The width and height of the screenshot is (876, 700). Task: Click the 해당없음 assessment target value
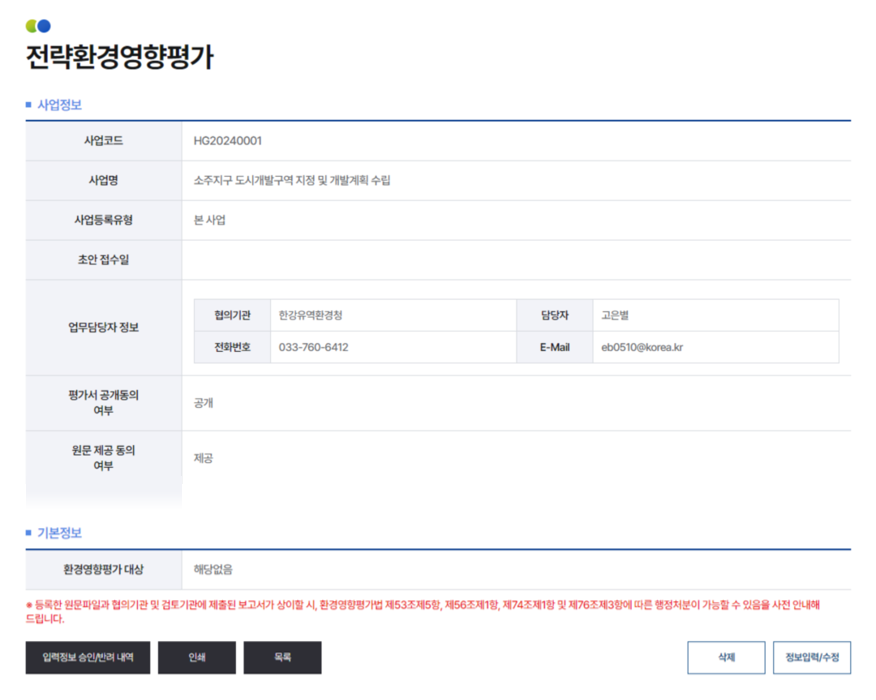pos(213,569)
